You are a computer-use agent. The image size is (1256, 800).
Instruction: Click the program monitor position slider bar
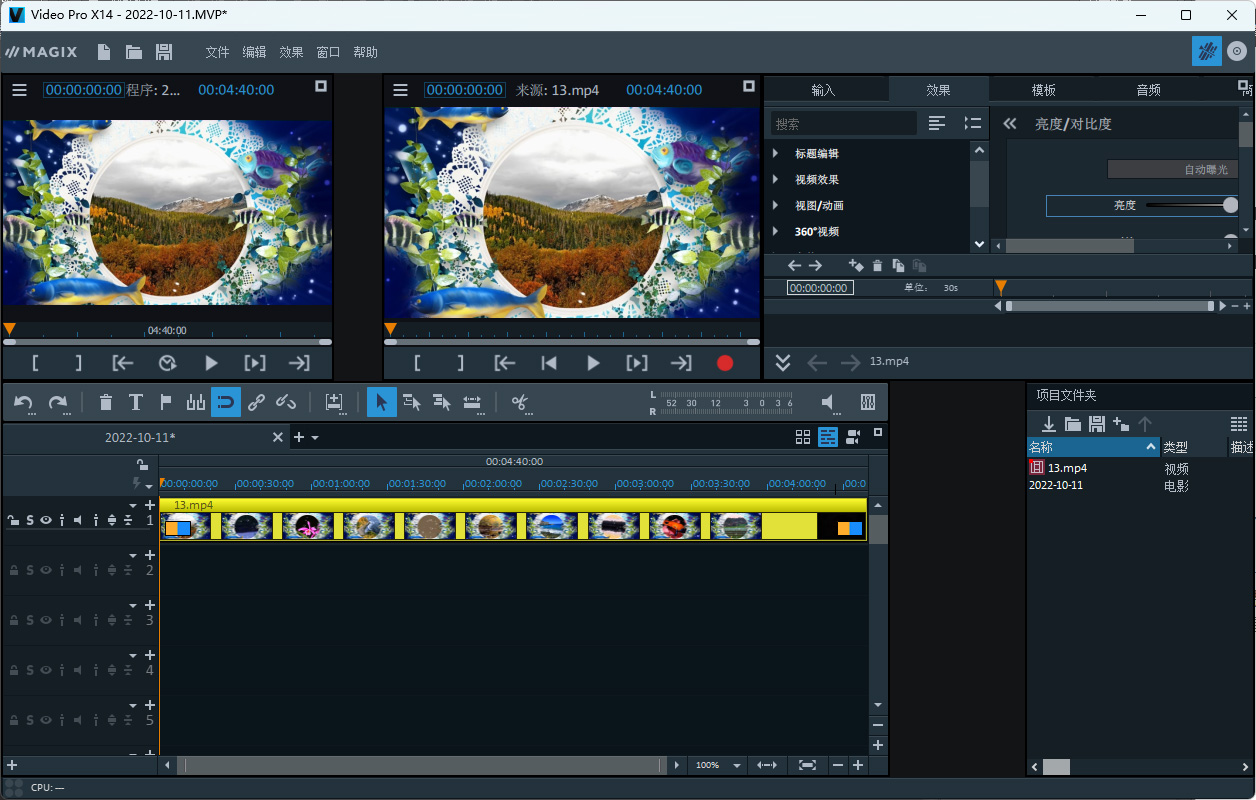tap(168, 342)
